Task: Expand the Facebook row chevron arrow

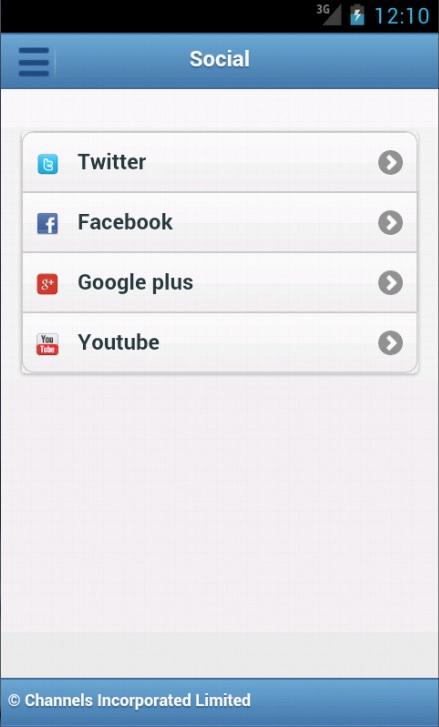Action: point(390,223)
